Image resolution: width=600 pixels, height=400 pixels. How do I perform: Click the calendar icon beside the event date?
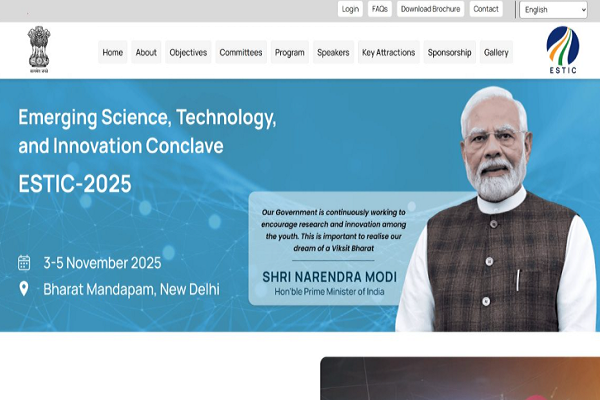24,263
